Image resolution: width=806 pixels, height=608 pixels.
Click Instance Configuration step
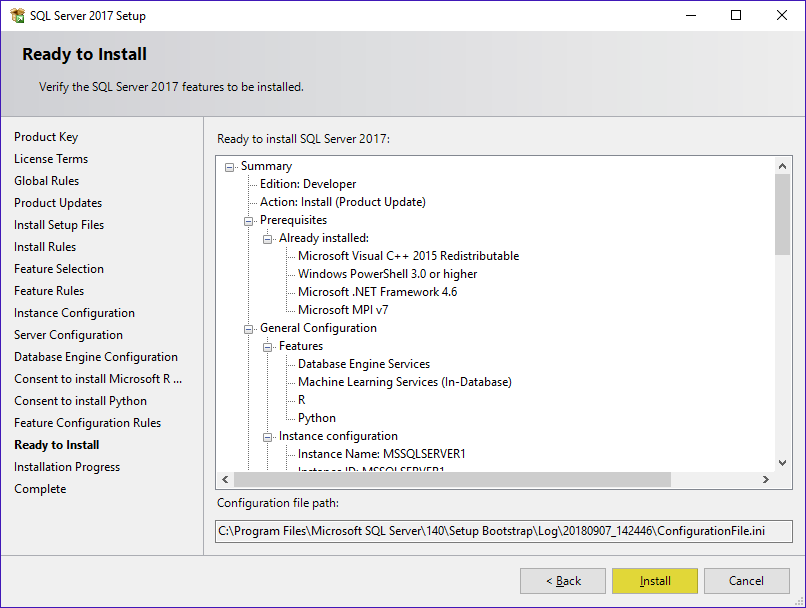point(75,313)
